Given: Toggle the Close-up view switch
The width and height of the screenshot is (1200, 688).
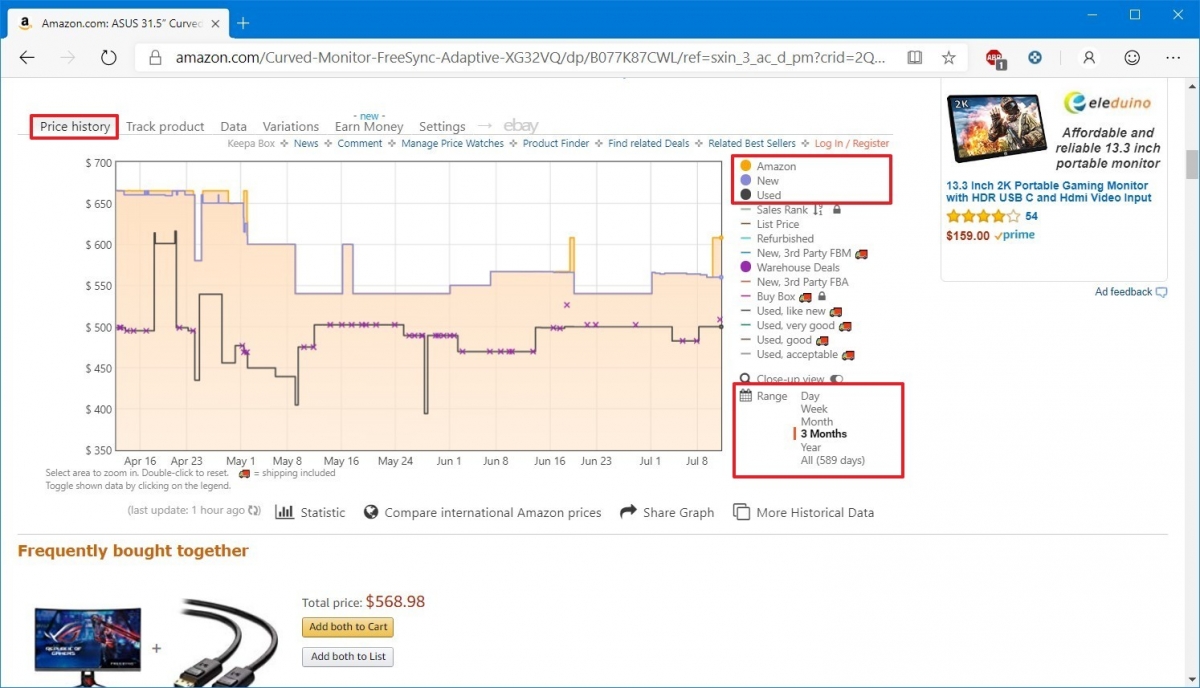Looking at the screenshot, I should tap(836, 379).
